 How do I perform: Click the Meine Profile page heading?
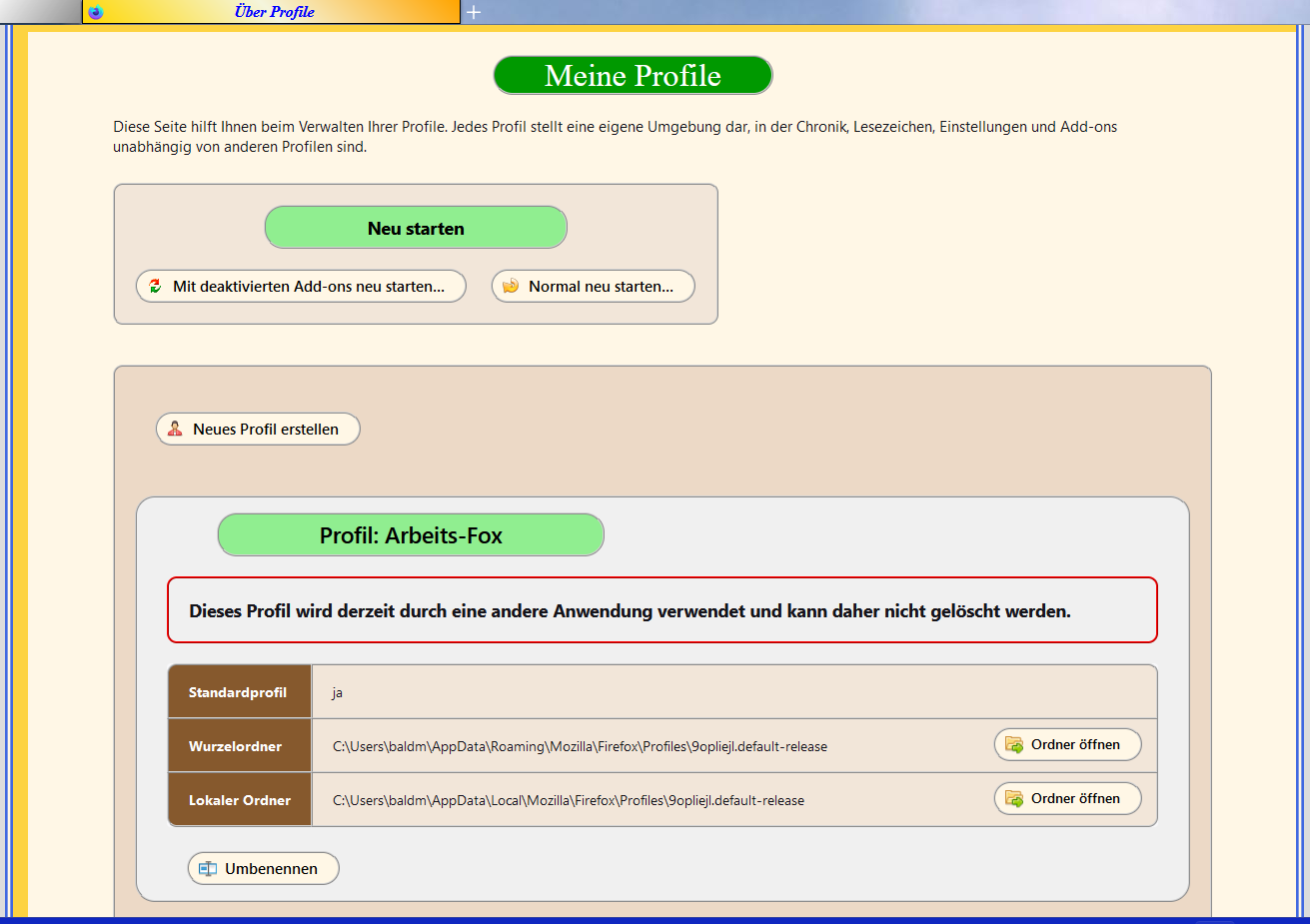(x=633, y=76)
